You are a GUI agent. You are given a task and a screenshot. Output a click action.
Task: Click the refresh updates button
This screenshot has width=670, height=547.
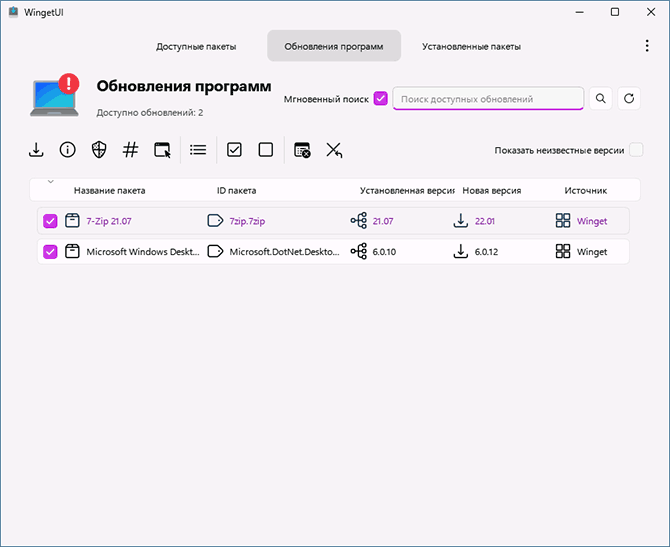pos(629,99)
